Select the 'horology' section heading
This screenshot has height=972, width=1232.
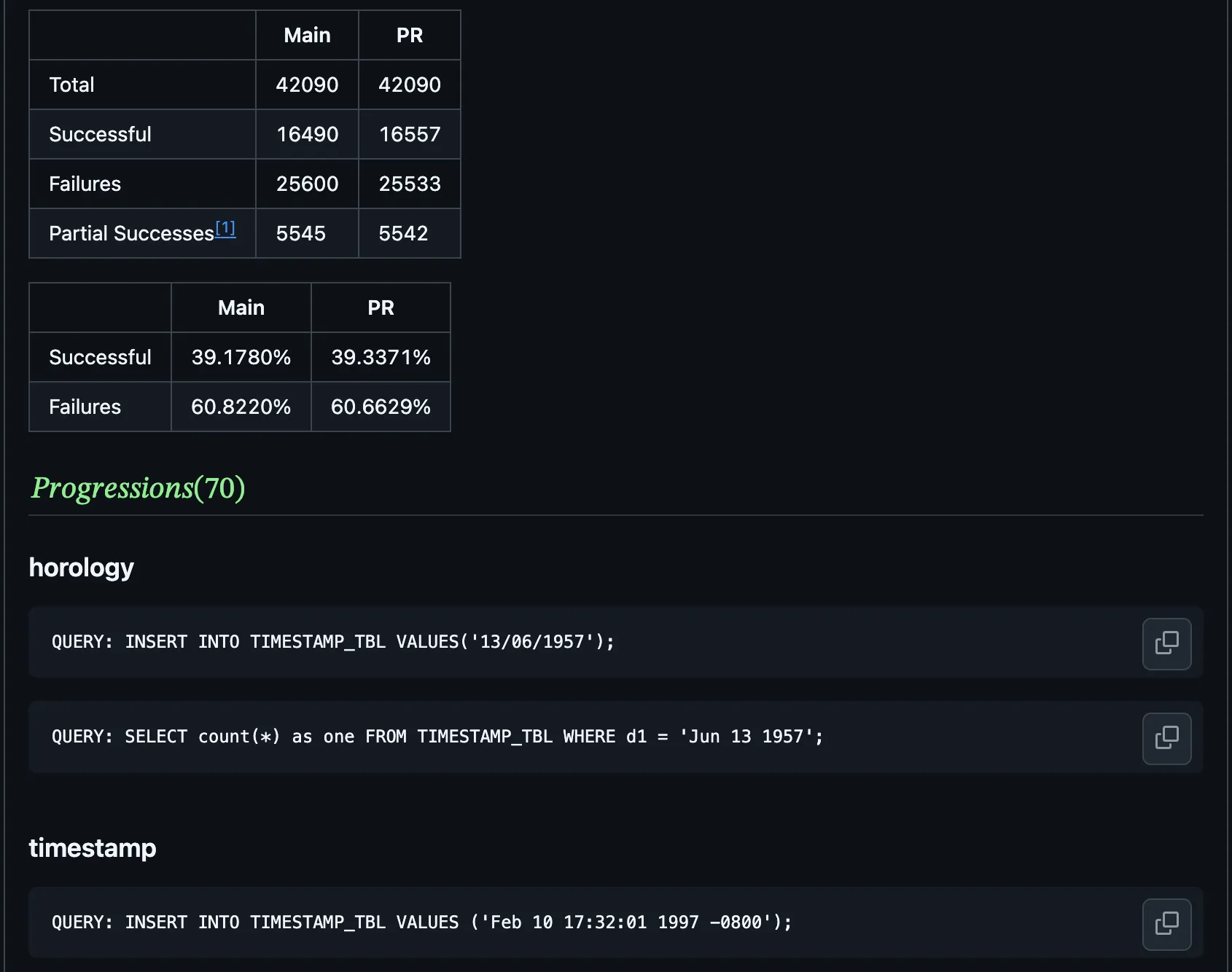[x=81, y=568]
